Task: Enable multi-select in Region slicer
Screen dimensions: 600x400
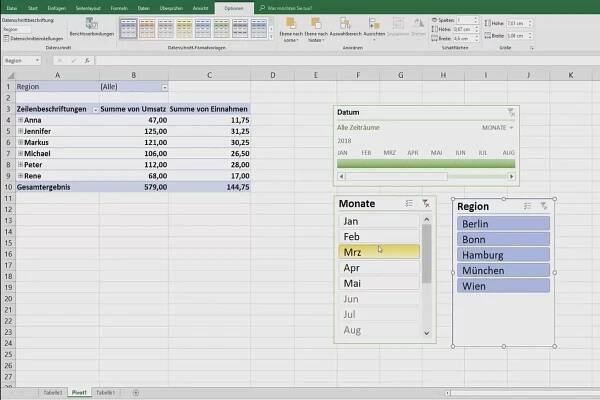Action: [x=525, y=205]
